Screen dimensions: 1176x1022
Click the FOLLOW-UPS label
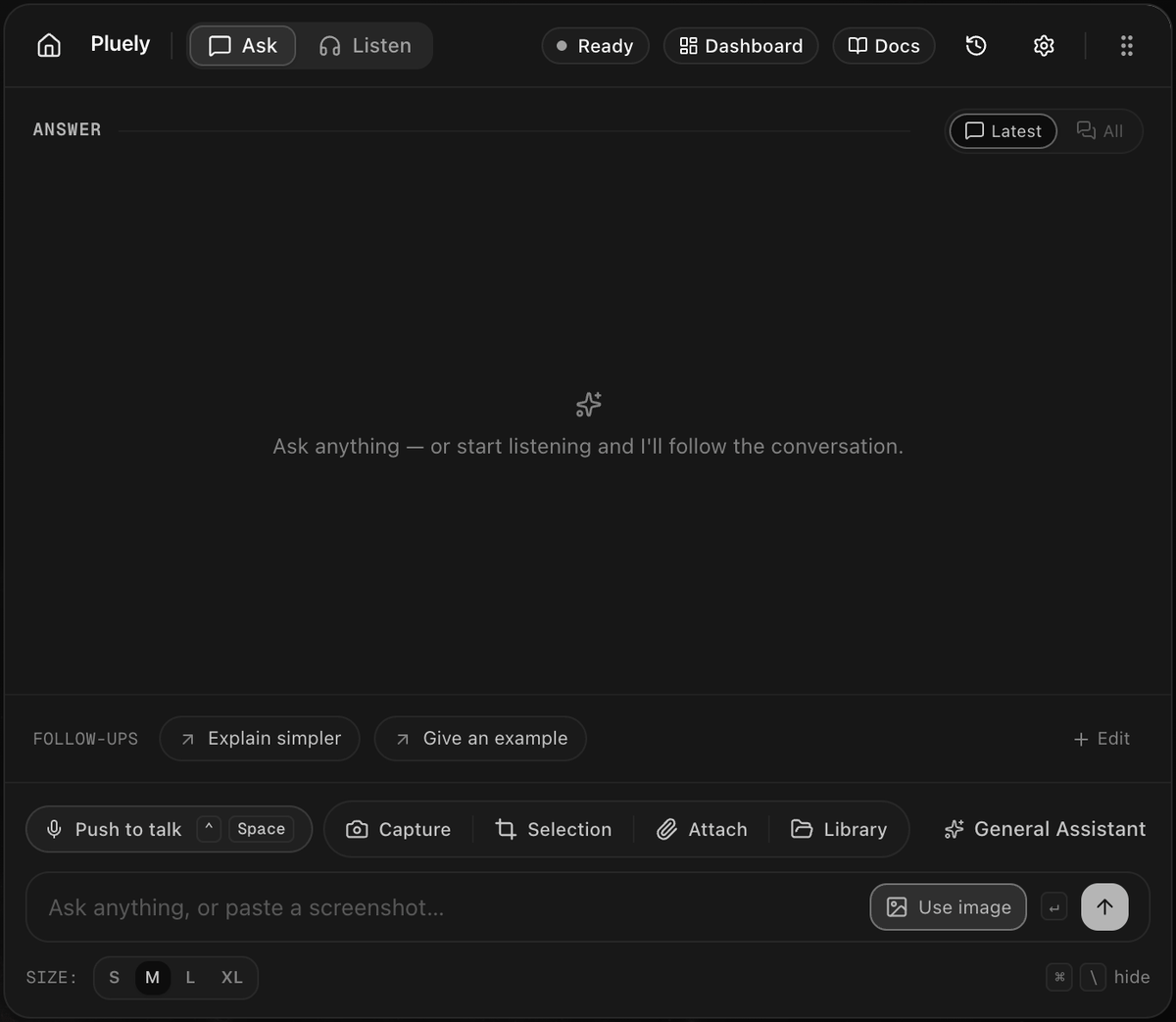pos(85,739)
